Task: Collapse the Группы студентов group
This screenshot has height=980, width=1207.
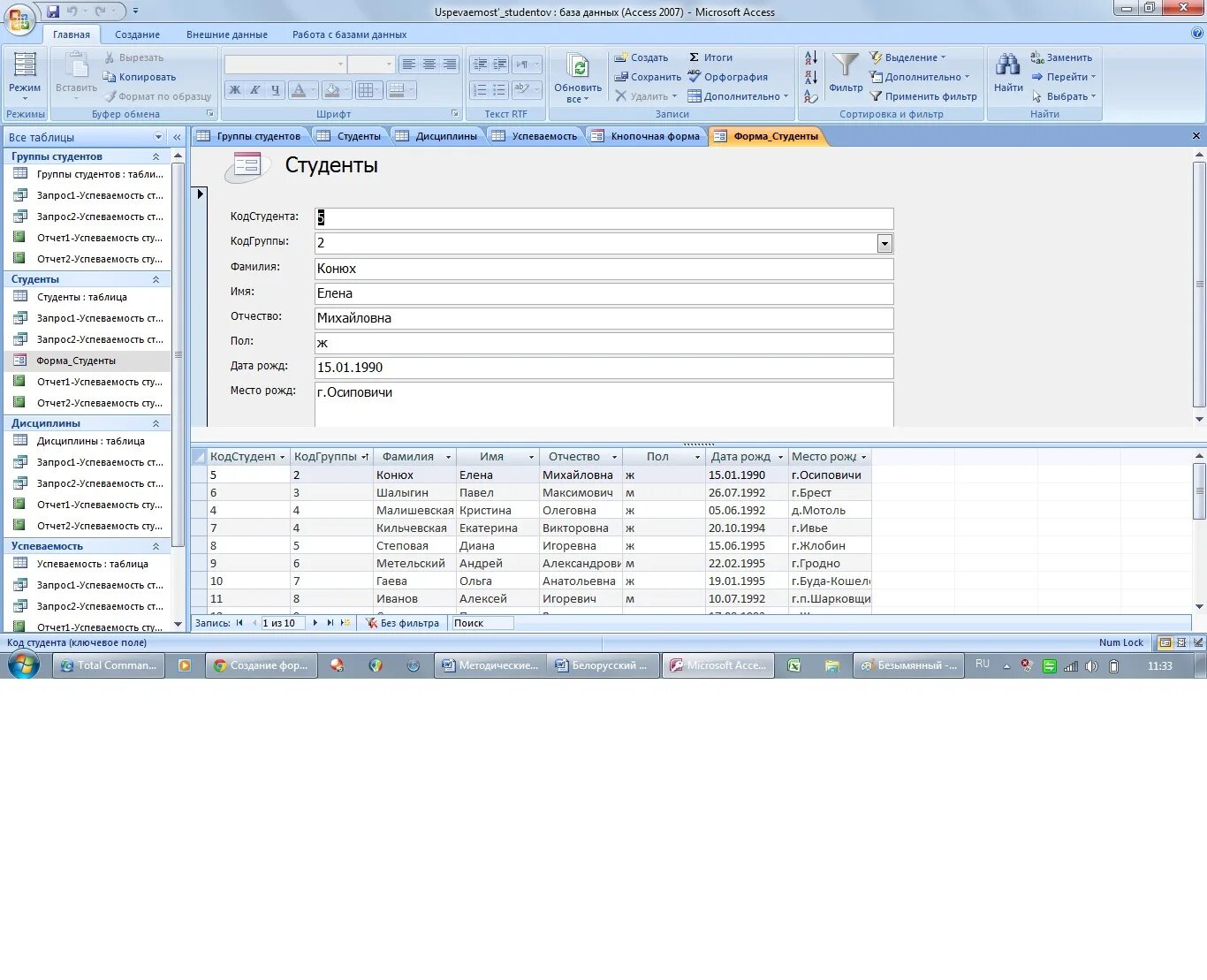Action: (156, 156)
